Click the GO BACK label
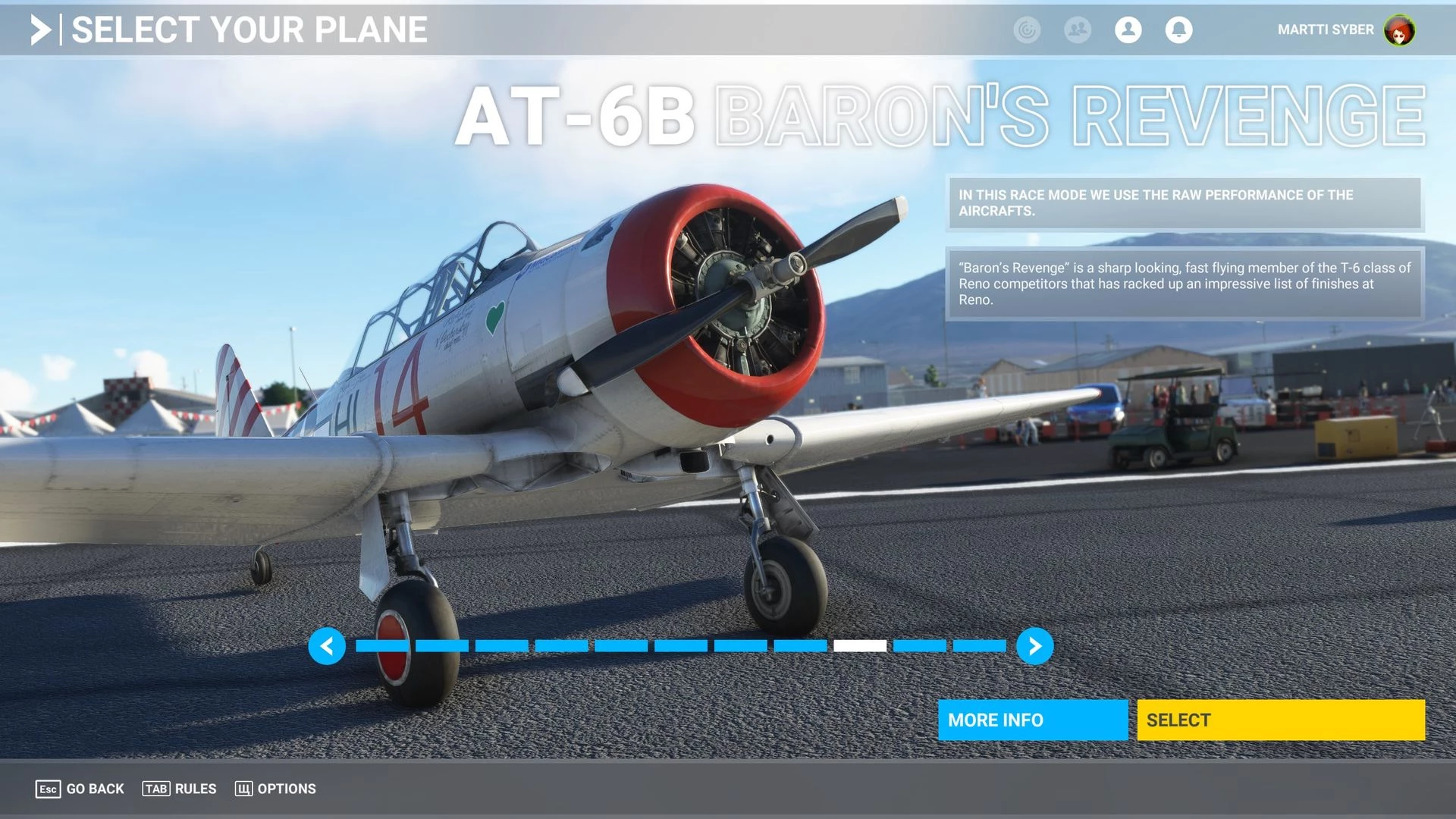Screen dimensions: 1456x819 (x=95, y=789)
